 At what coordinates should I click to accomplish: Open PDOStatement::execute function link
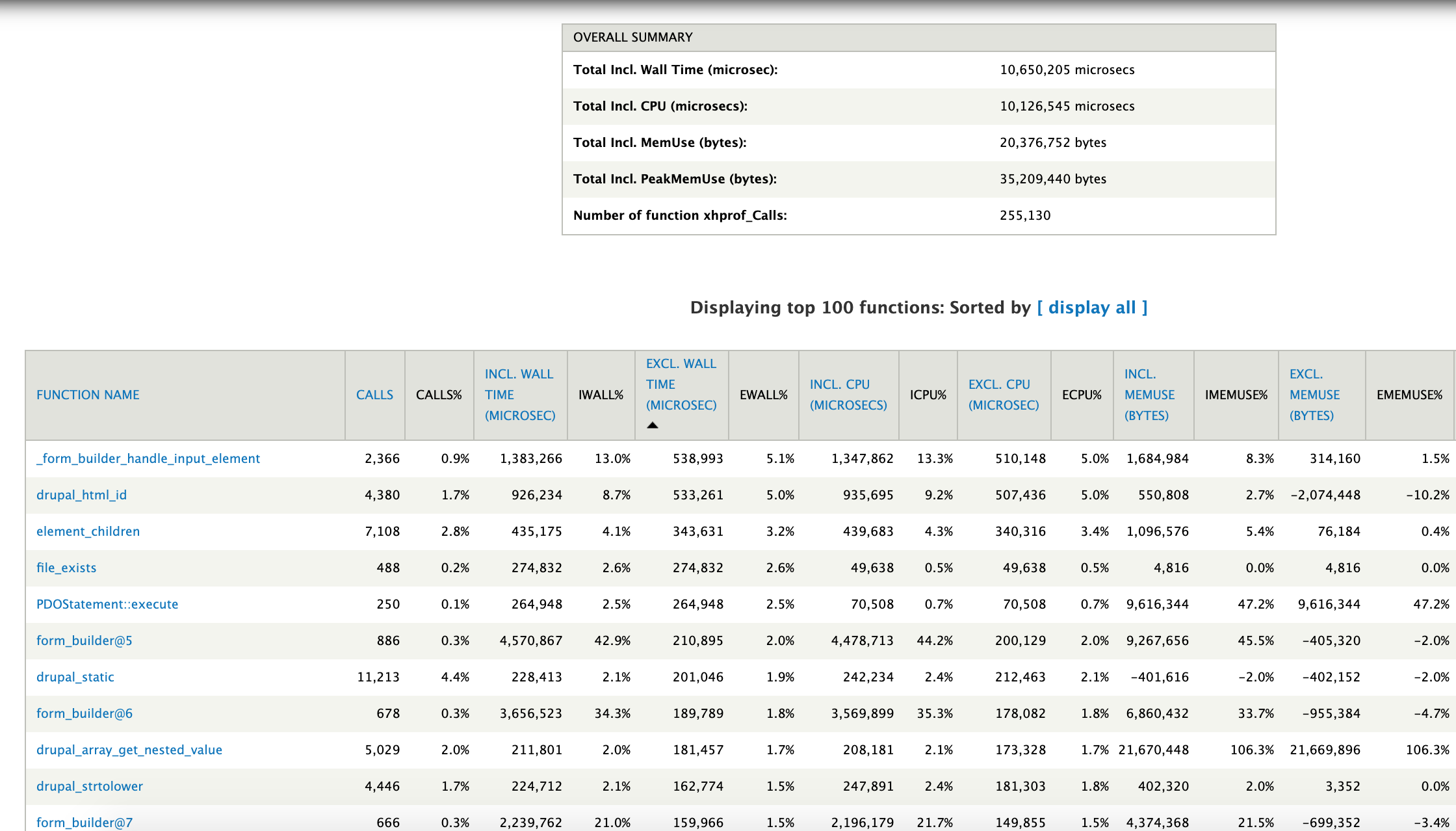107,604
